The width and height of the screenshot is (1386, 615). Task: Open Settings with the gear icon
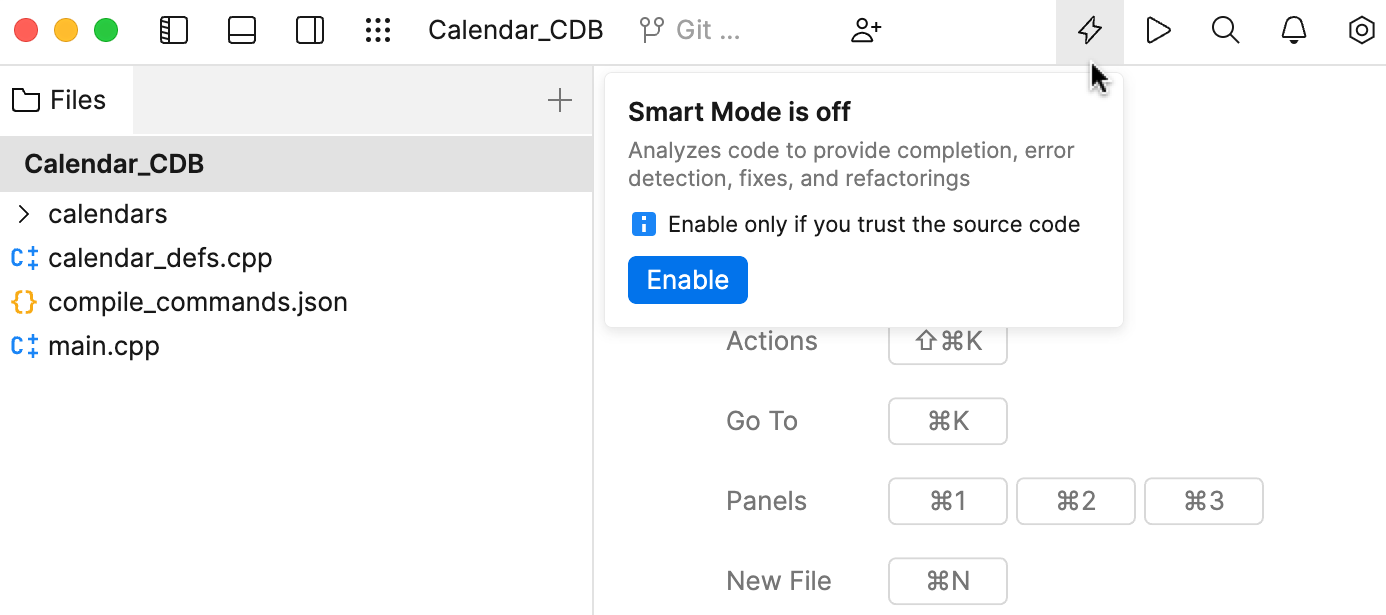[x=1361, y=30]
